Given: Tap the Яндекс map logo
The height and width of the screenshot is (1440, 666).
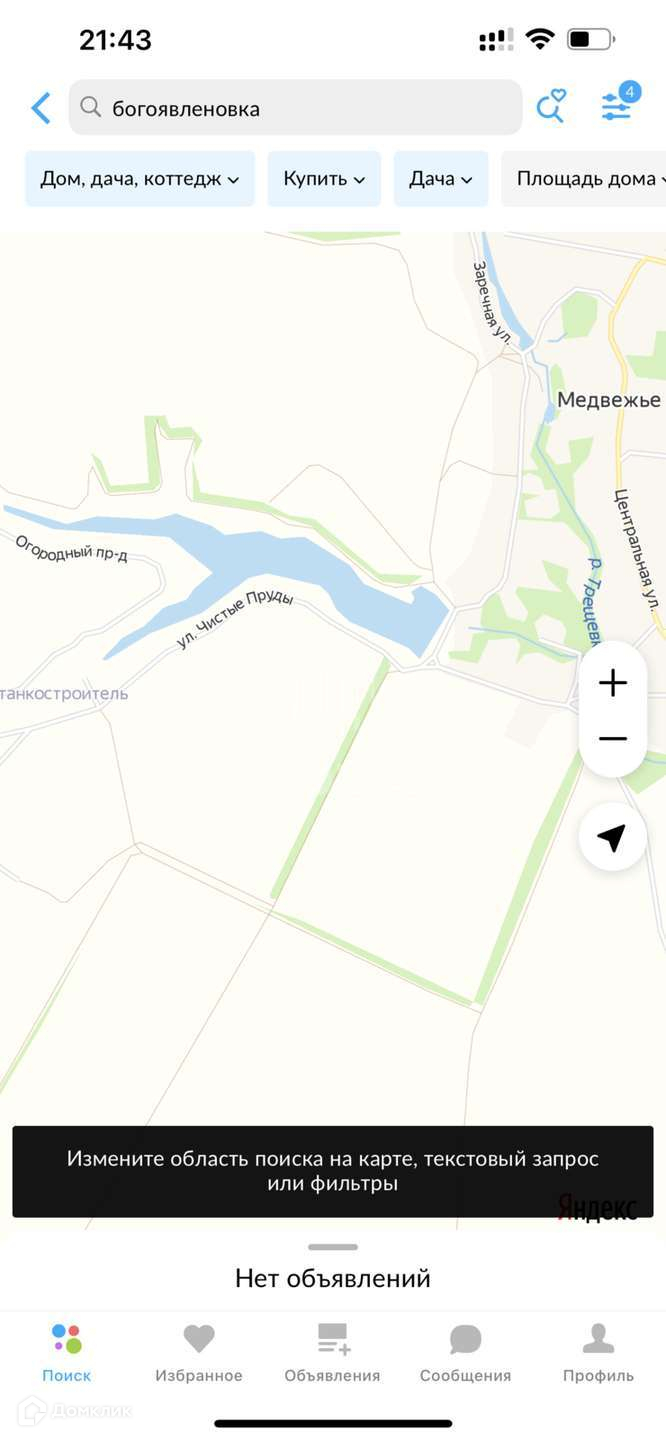Looking at the screenshot, I should (x=597, y=1207).
